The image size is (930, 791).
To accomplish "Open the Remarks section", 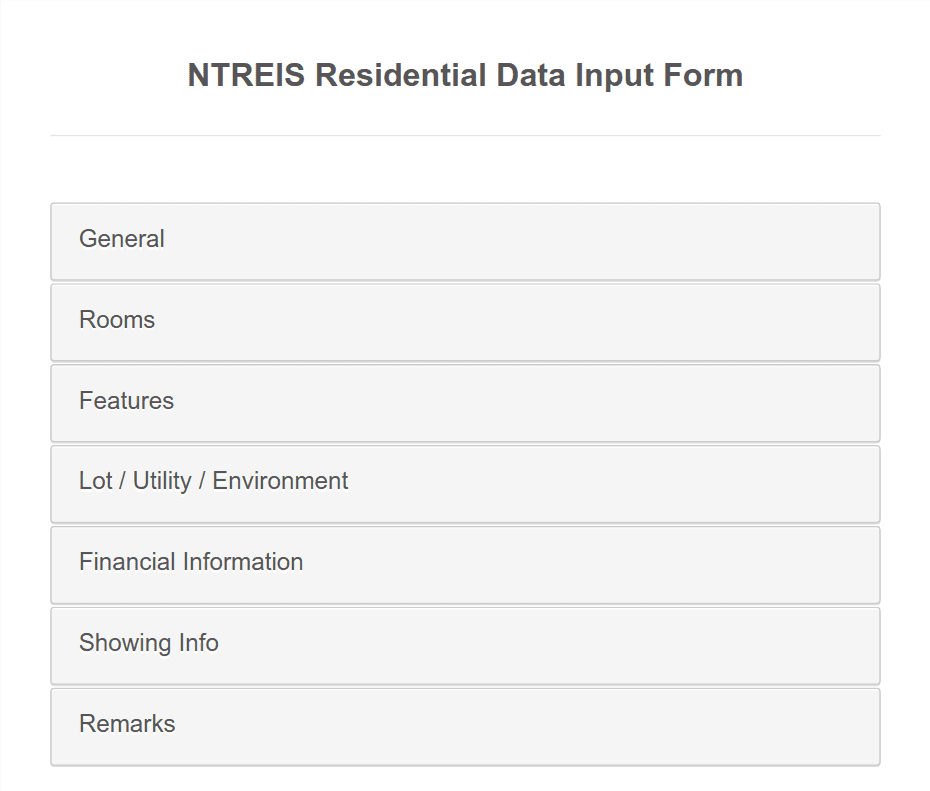I will coord(127,725).
